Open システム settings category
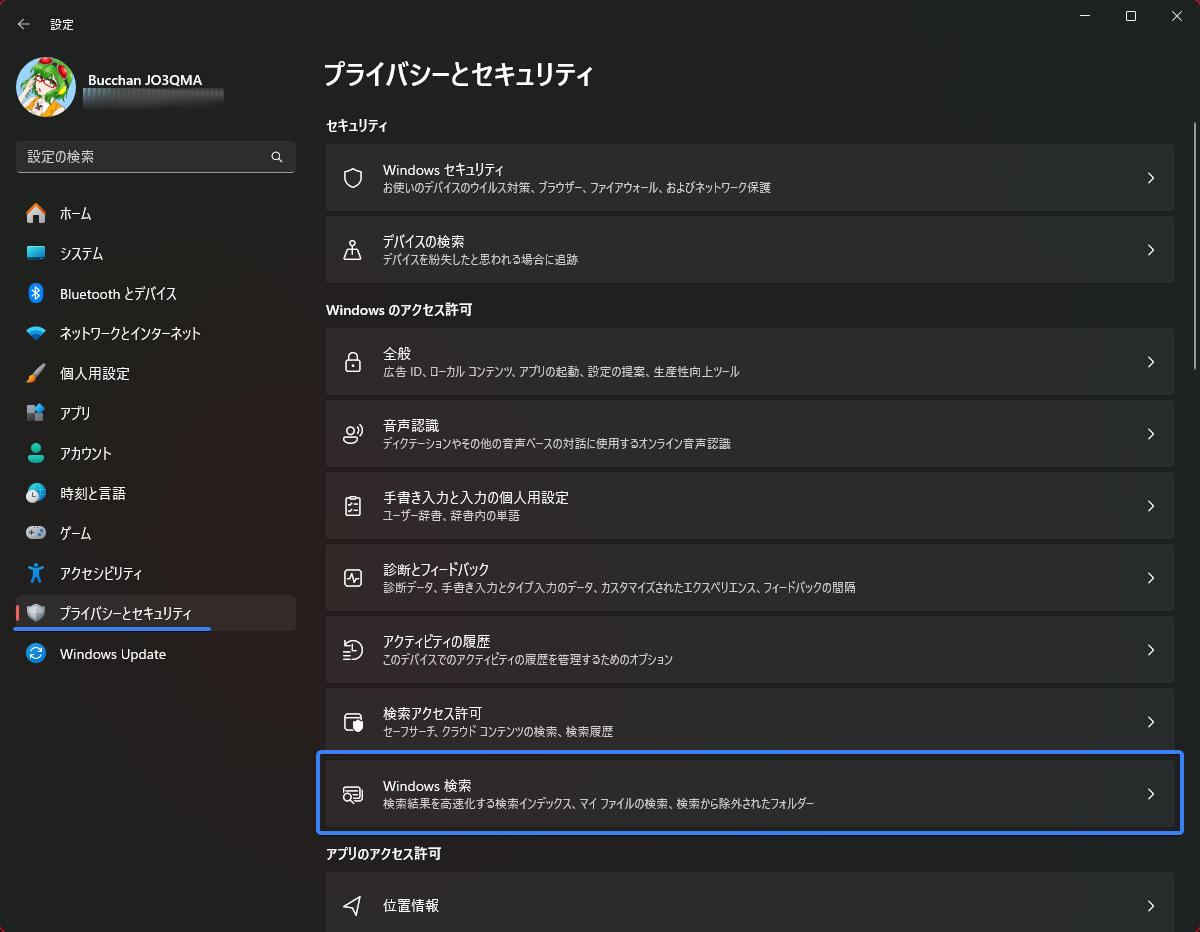This screenshot has height=932, width=1200. coord(156,253)
